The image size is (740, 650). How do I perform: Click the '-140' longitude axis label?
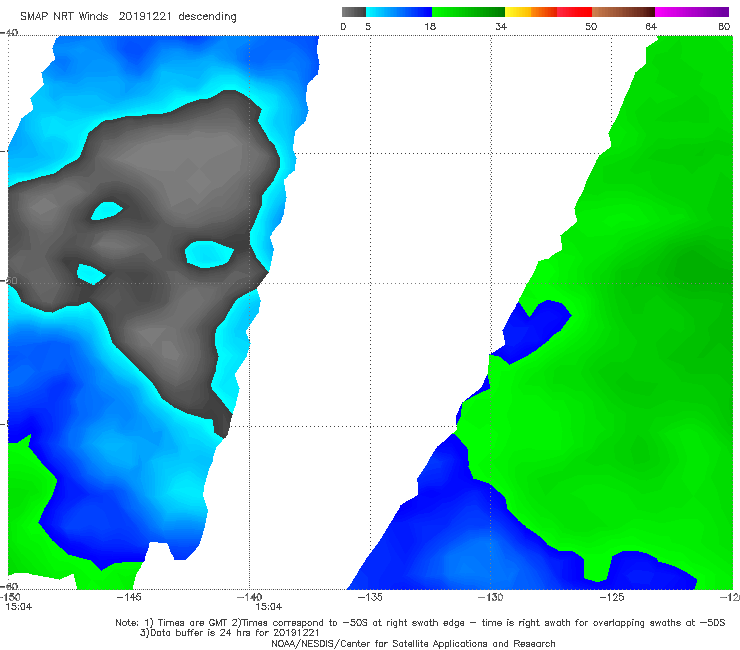(x=249, y=597)
